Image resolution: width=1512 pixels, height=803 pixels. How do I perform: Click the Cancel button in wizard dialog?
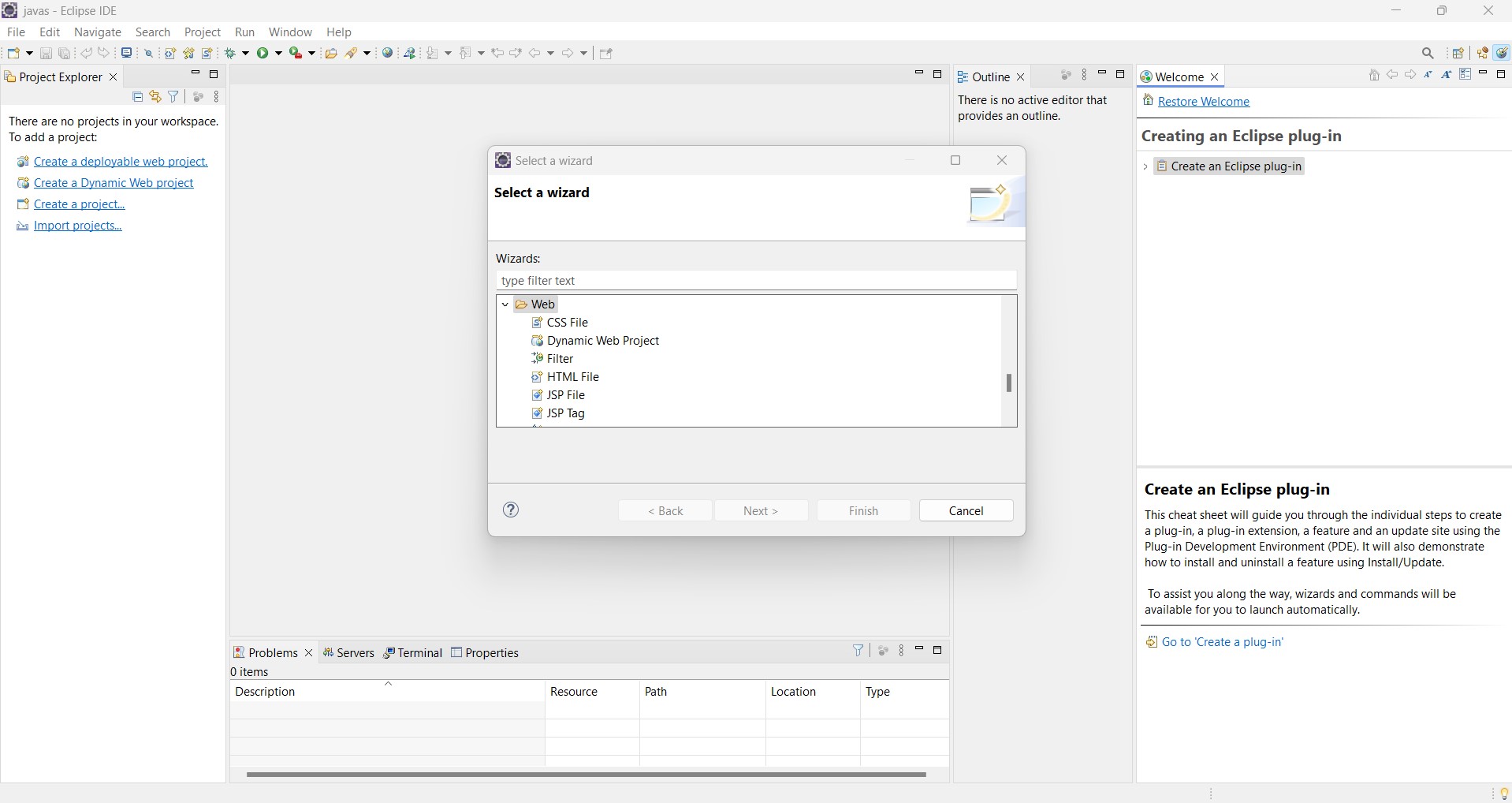[966, 511]
